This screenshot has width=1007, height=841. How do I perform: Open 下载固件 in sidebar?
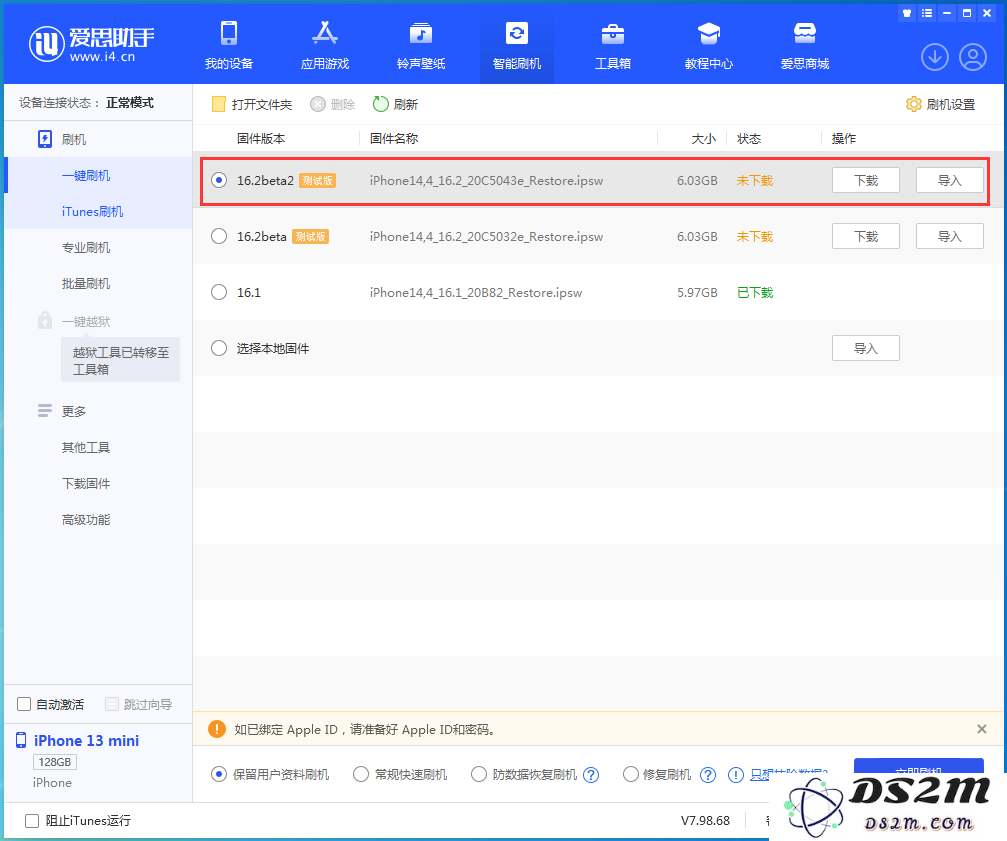point(86,483)
